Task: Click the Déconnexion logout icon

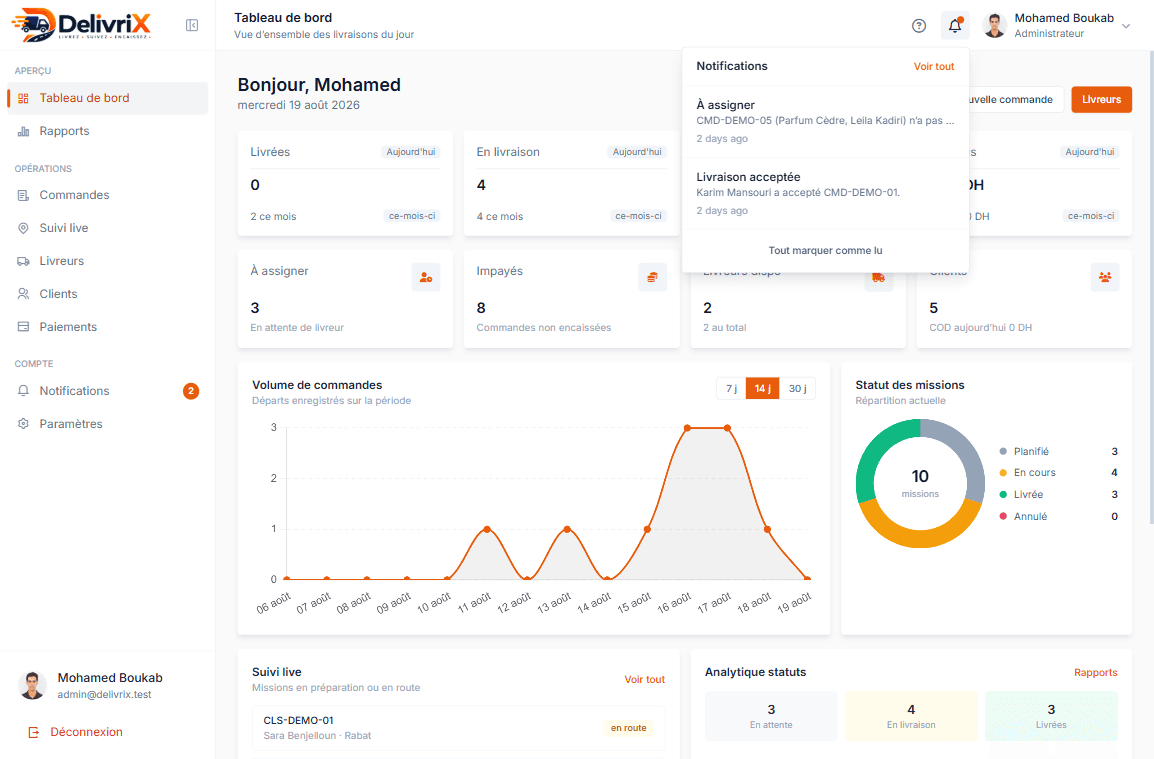Action: (33, 732)
